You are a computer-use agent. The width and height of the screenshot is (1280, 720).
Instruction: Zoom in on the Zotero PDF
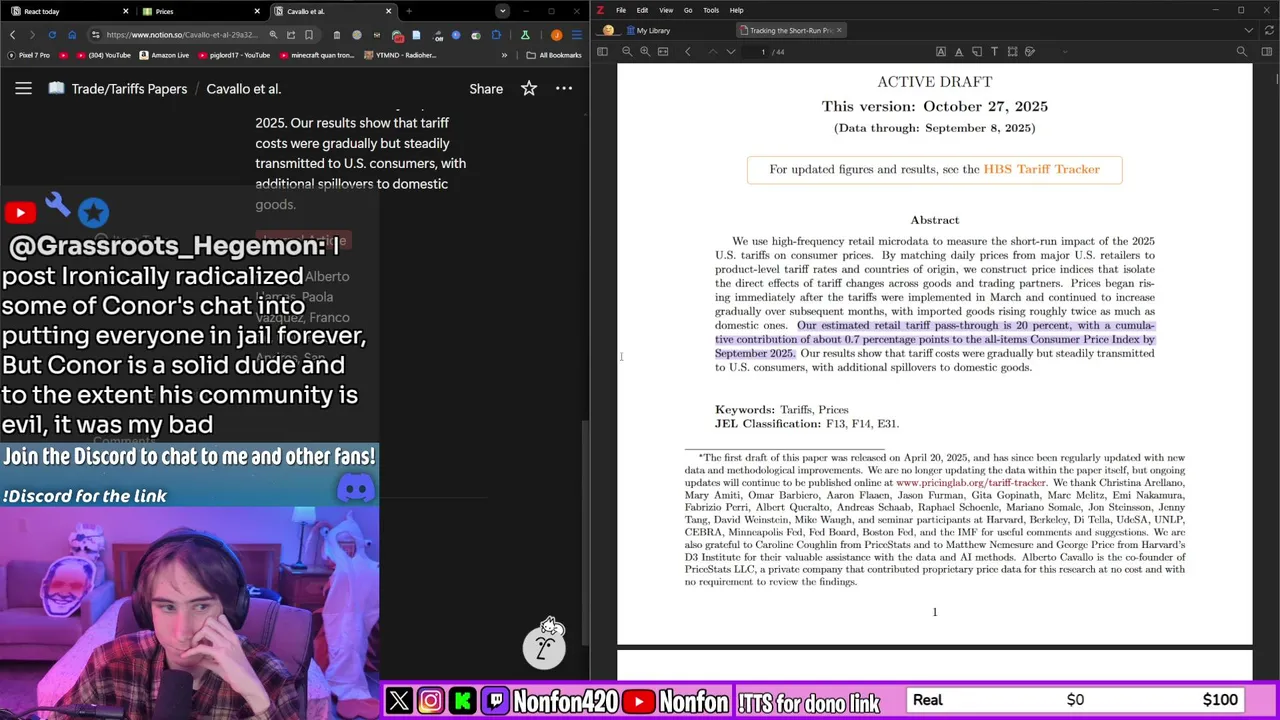click(x=645, y=51)
